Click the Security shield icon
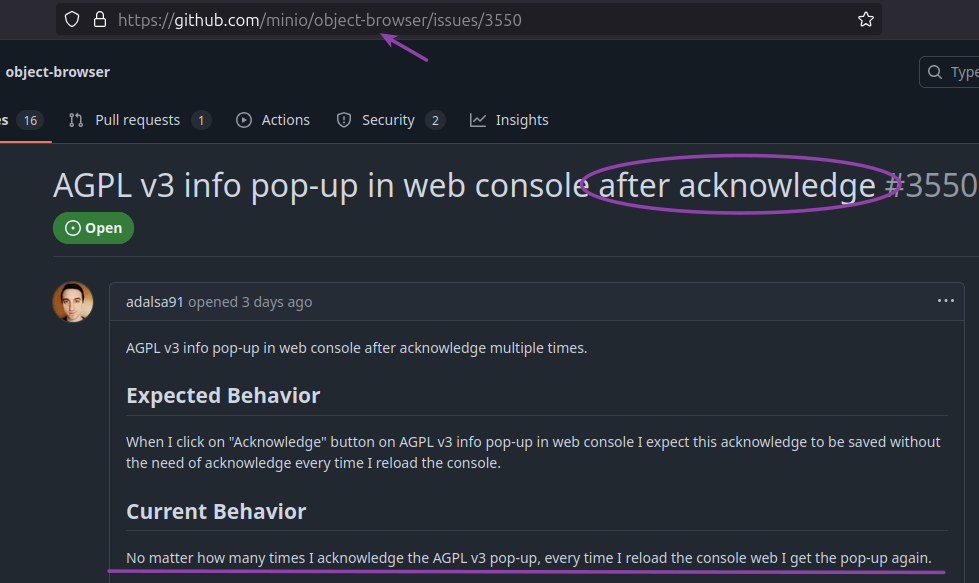Viewport: 979px width, 583px height. [x=344, y=120]
